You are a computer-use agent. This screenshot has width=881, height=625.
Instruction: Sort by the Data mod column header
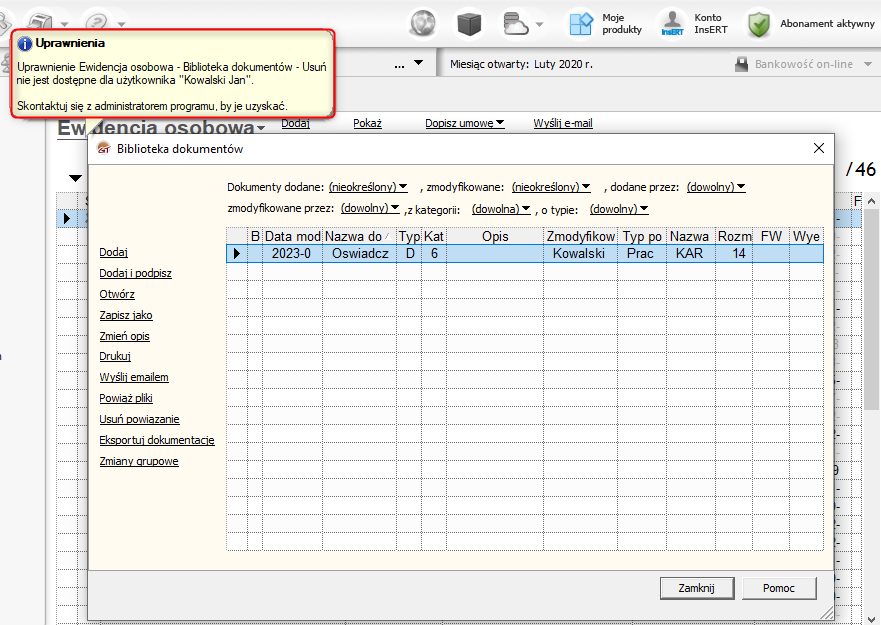[x=292, y=236]
